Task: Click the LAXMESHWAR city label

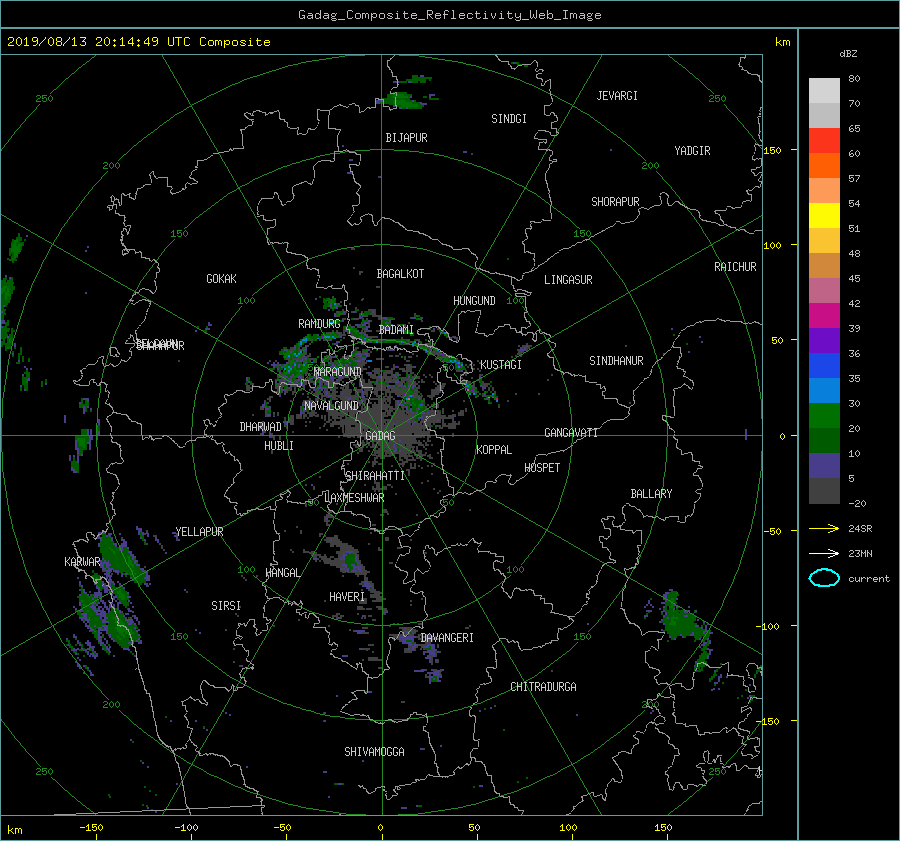Action: click(x=354, y=498)
